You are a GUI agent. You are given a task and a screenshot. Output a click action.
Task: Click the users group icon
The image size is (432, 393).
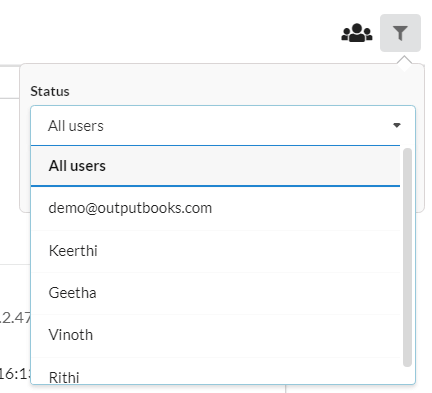[357, 33]
